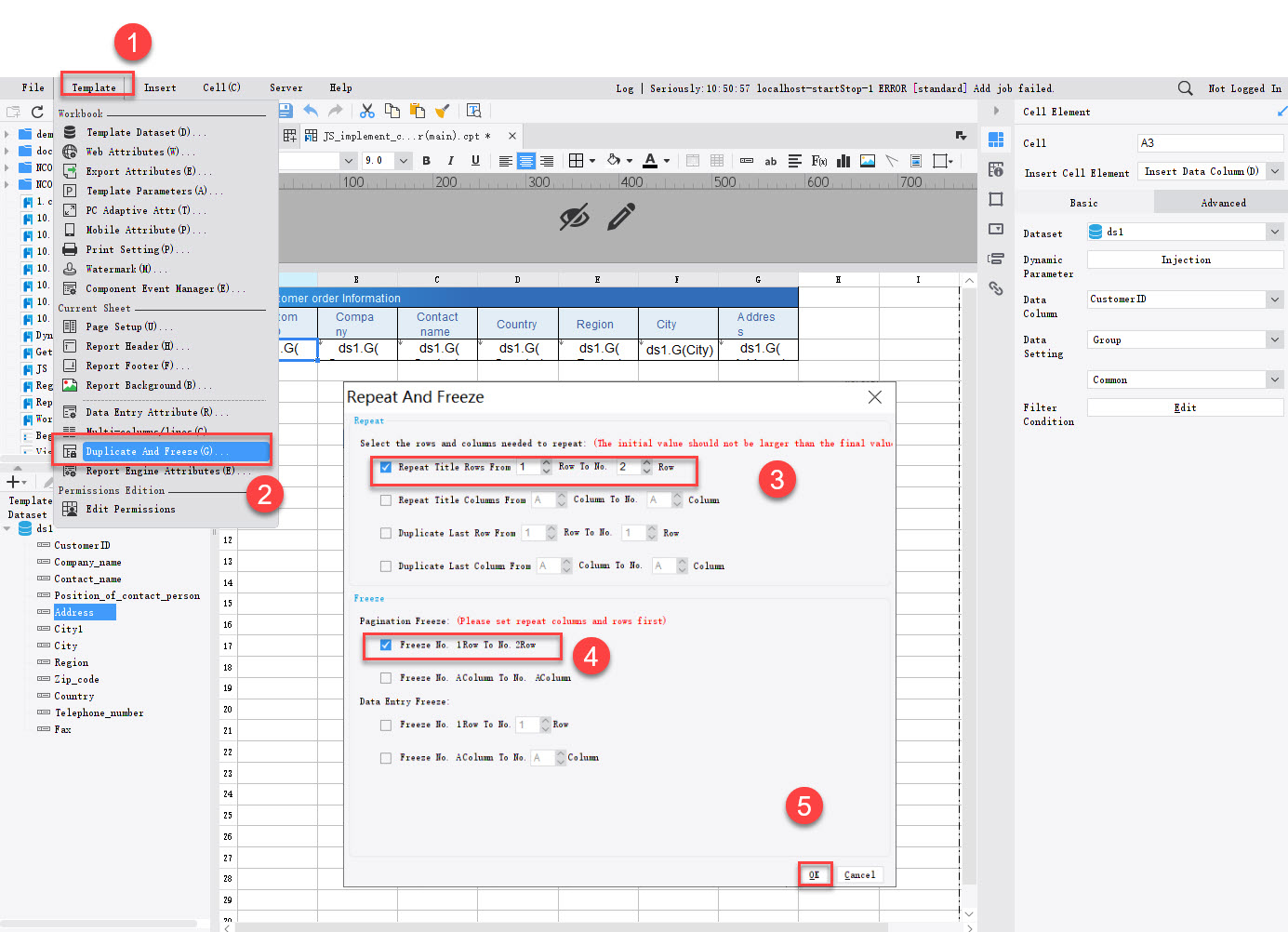Open the hyperlink panel on the right sidebar

tap(996, 289)
